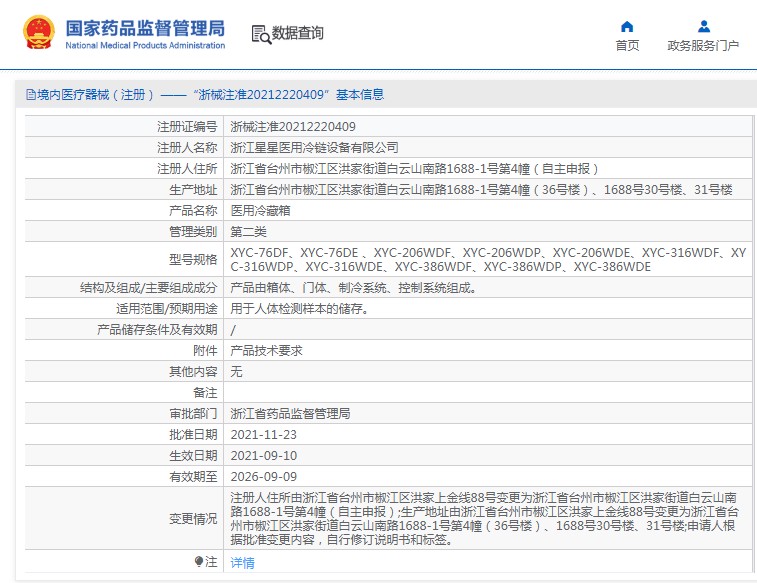
Task: Click the 产品技术要求 attachment value
Action: (266, 350)
